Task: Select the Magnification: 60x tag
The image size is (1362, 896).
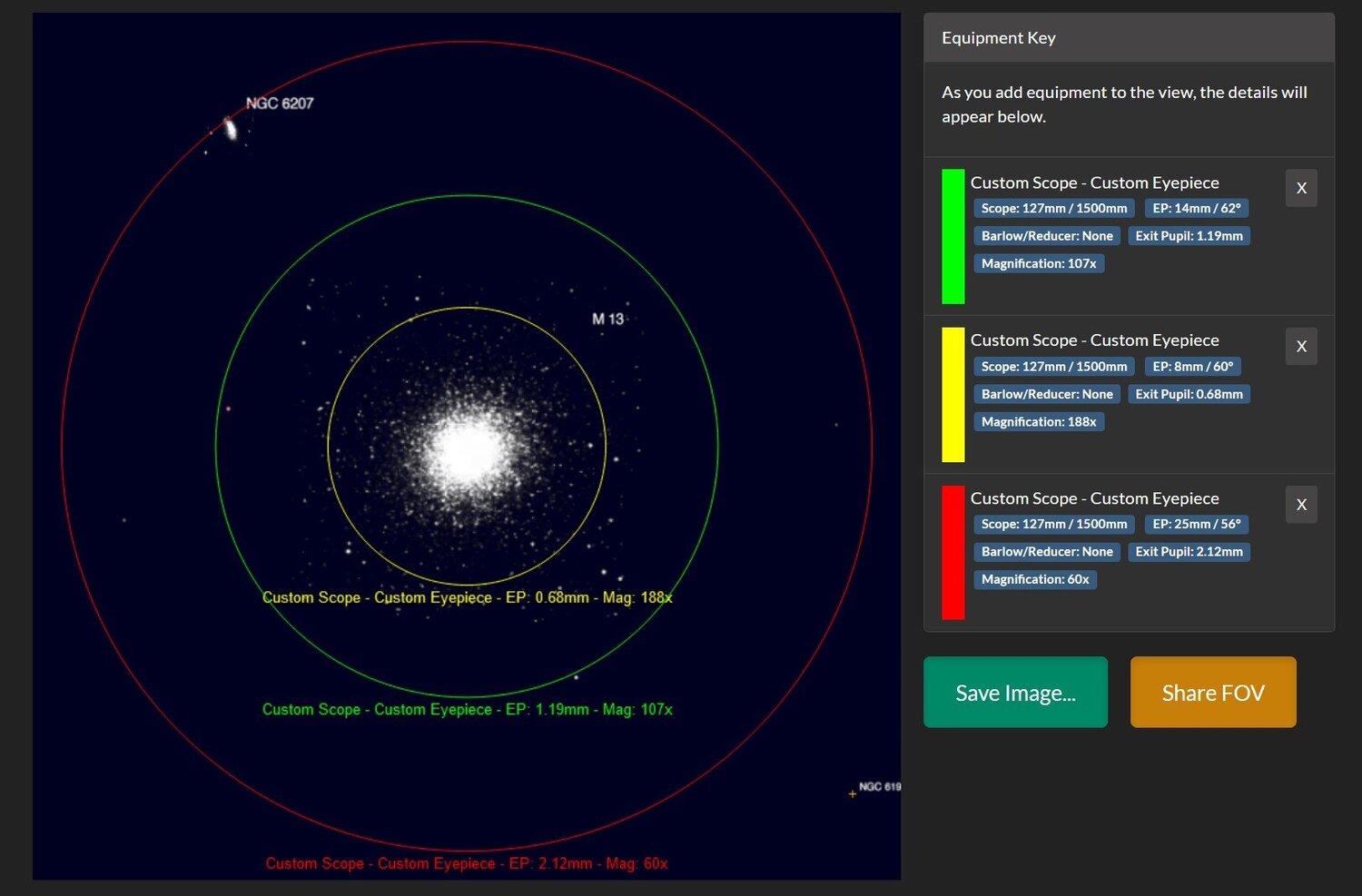Action: [x=1035, y=579]
